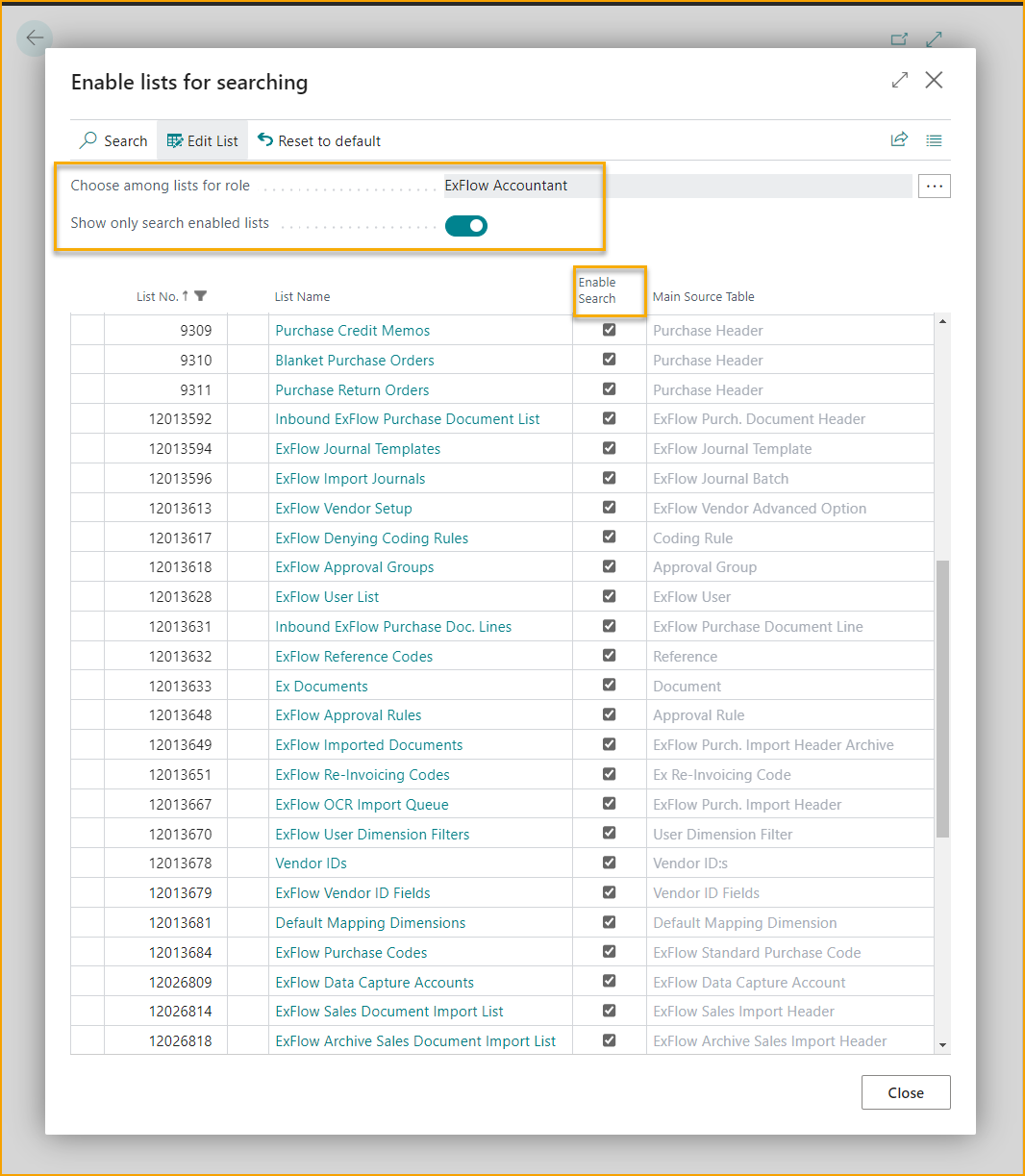
Task: Toggle off Show only search enabled lists
Action: 466,226
